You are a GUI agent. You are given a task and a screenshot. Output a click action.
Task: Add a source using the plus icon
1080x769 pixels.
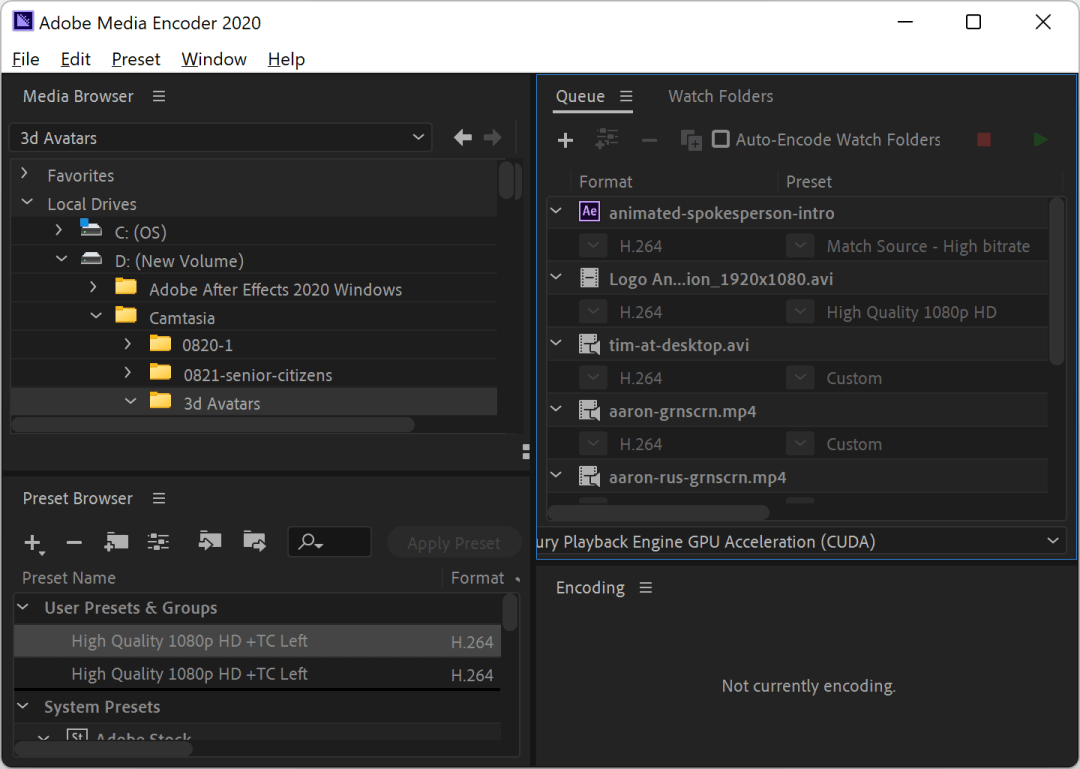(565, 140)
